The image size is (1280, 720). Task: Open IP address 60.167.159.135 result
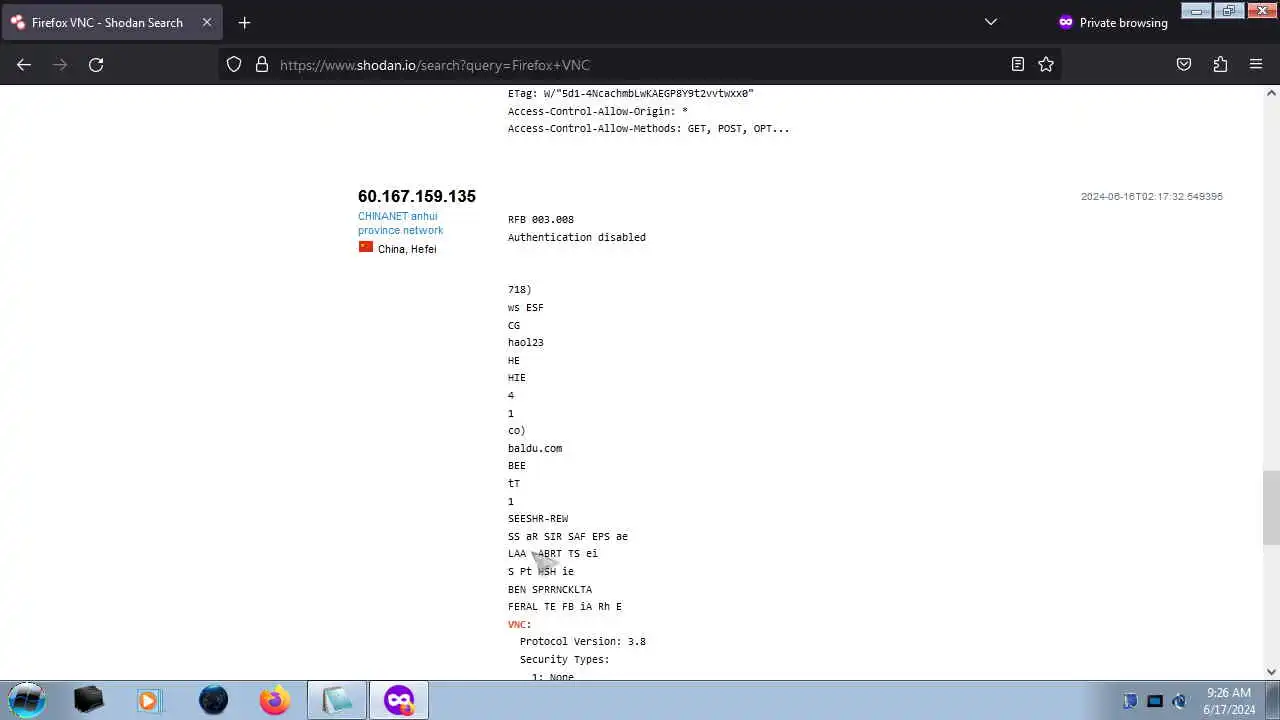417,196
